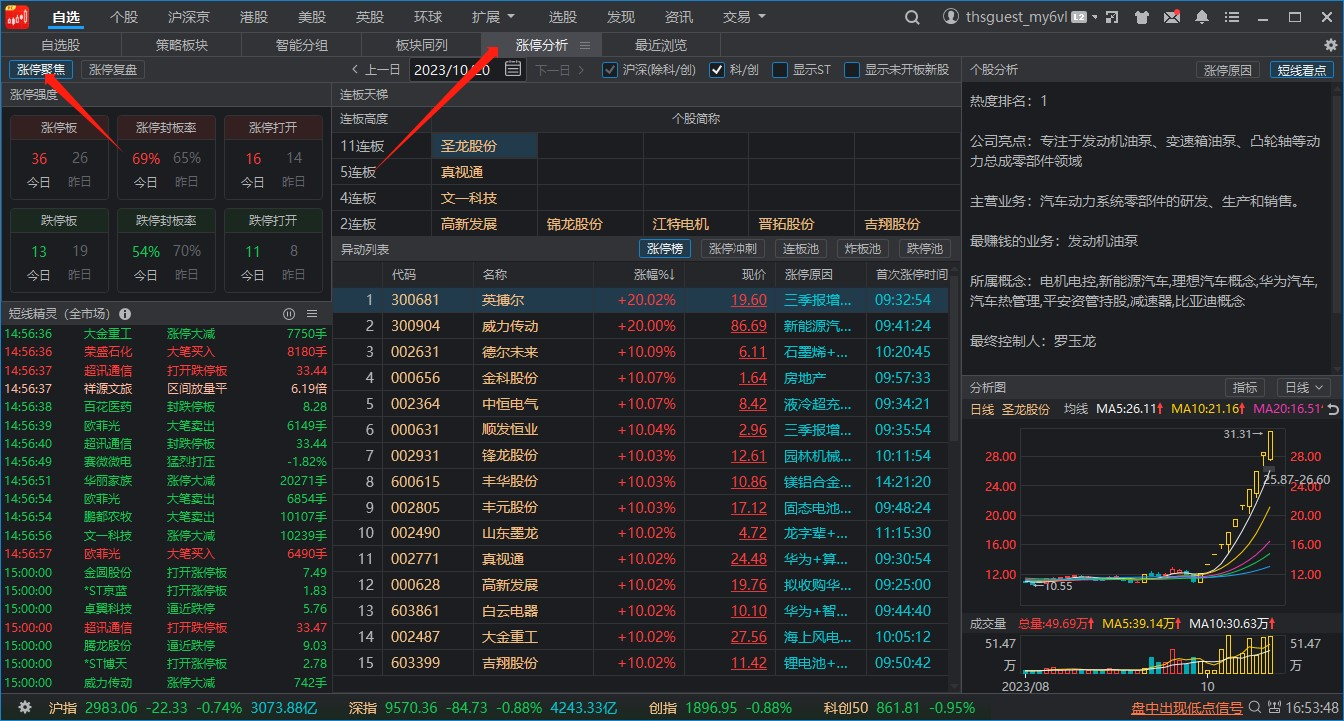Open 个股 in the top menu

click(124, 17)
